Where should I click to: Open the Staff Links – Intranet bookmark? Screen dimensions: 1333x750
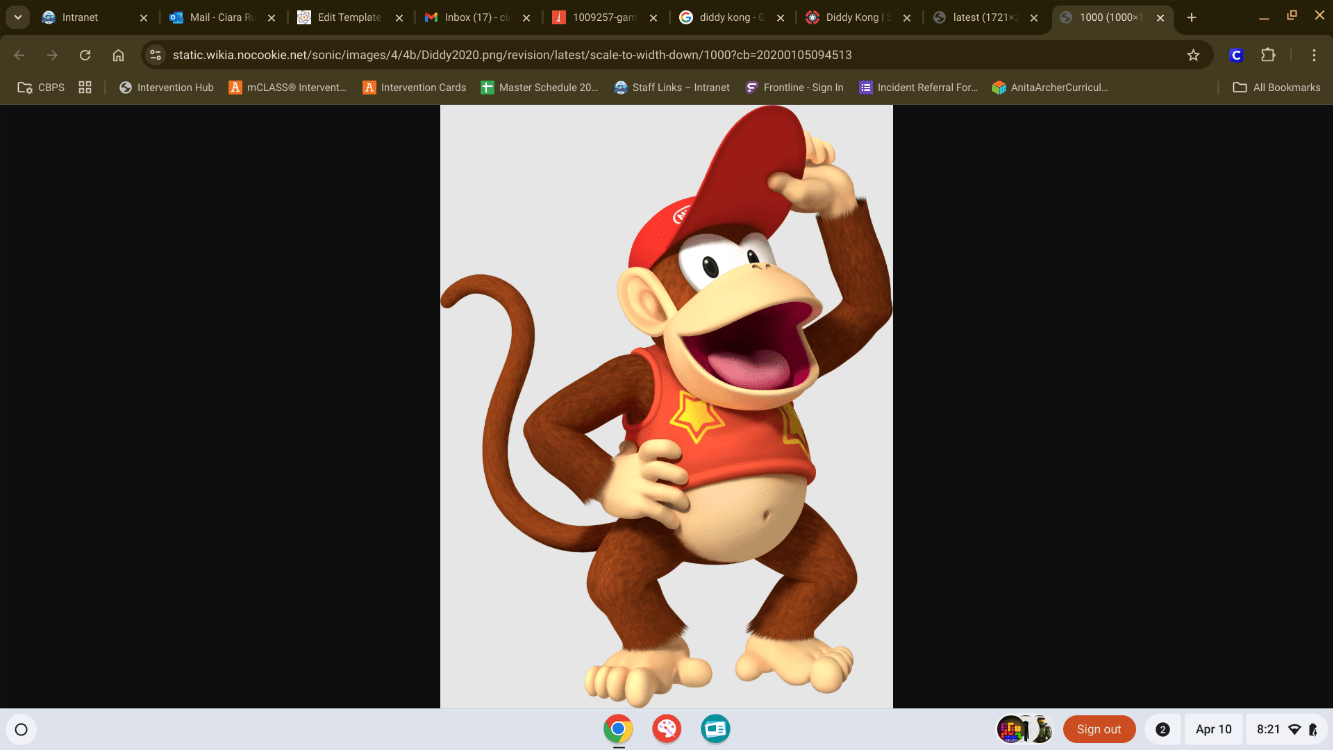click(x=672, y=87)
